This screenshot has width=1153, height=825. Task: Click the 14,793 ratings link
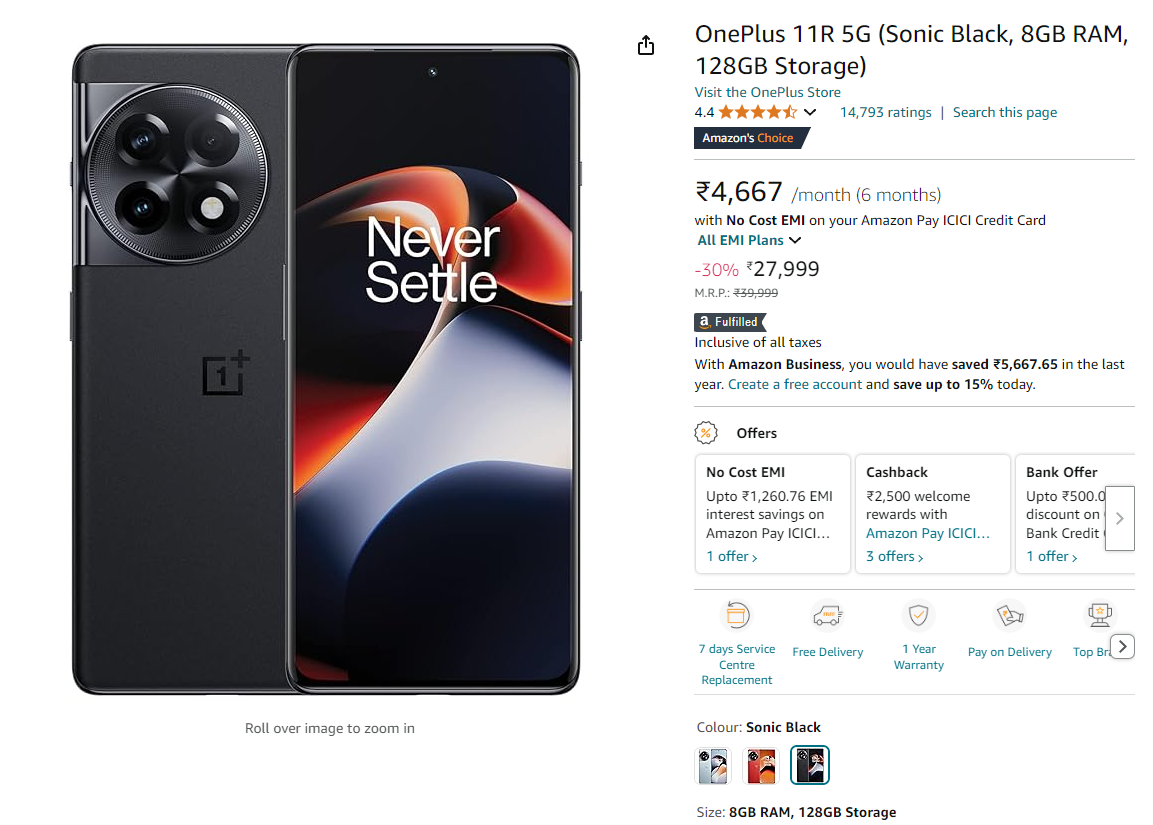[x=885, y=112]
